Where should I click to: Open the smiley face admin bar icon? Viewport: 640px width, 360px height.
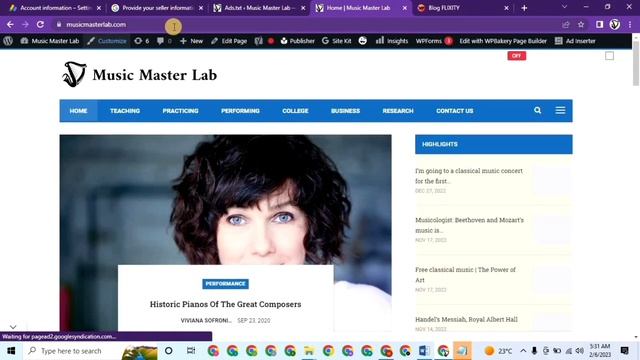click(362, 41)
